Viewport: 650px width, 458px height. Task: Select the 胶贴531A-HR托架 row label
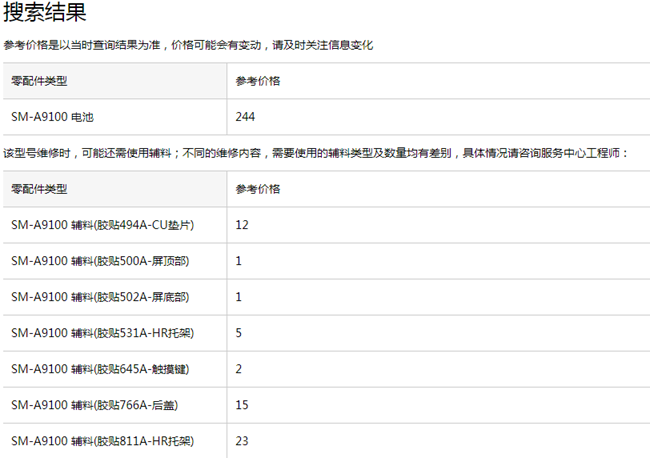[x=102, y=333]
